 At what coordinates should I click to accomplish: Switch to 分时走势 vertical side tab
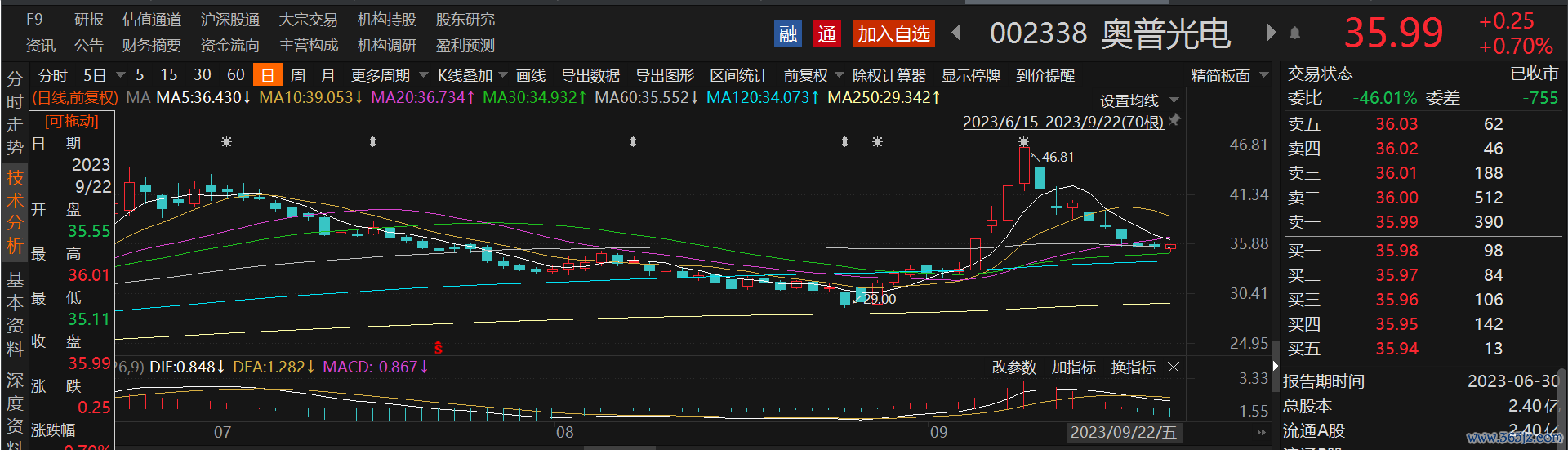pos(15,113)
